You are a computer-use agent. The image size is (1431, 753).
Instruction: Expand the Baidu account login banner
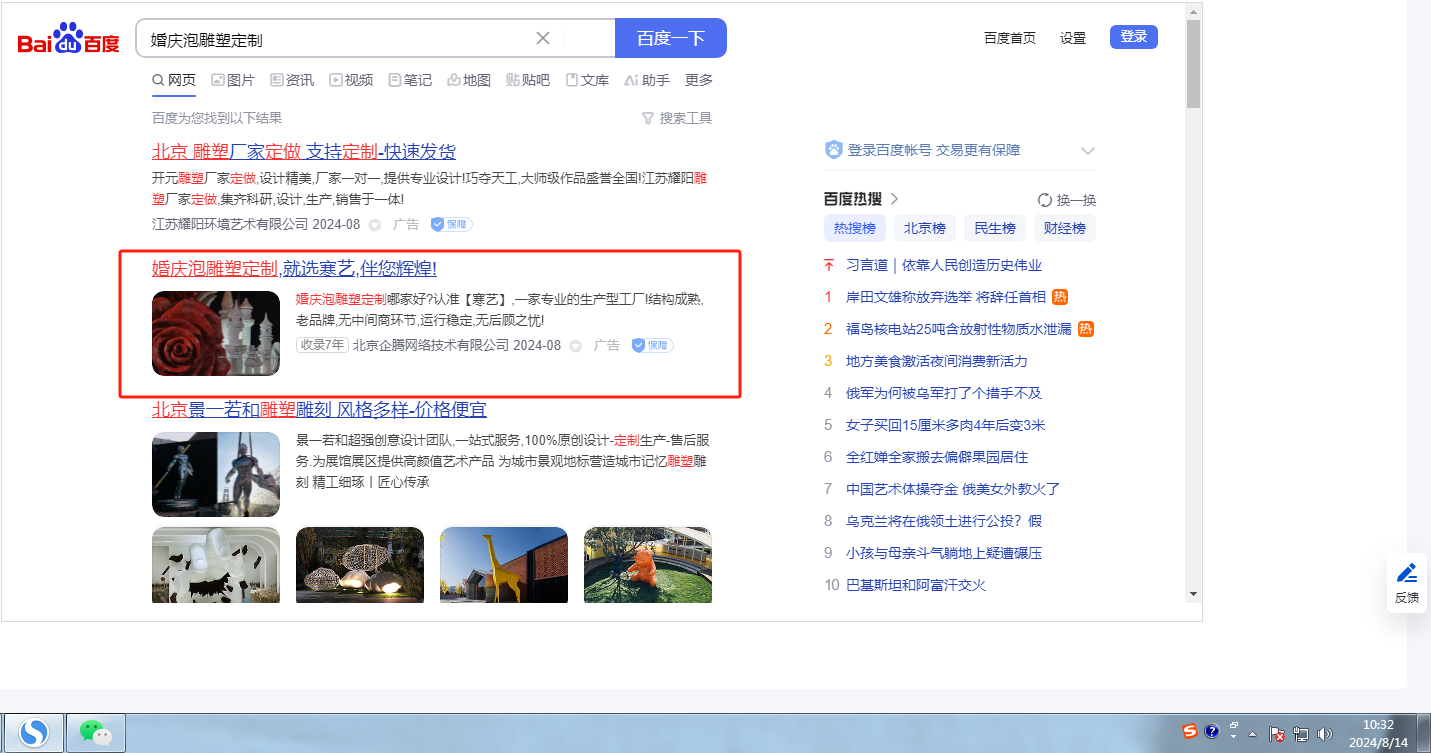click(1088, 150)
